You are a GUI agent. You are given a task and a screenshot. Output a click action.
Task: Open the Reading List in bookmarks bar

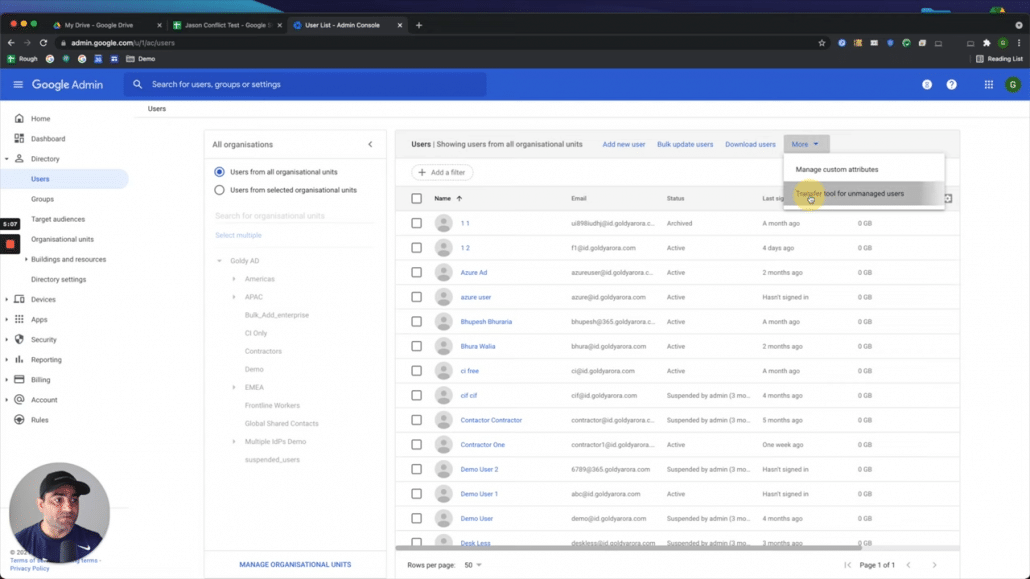coord(999,58)
